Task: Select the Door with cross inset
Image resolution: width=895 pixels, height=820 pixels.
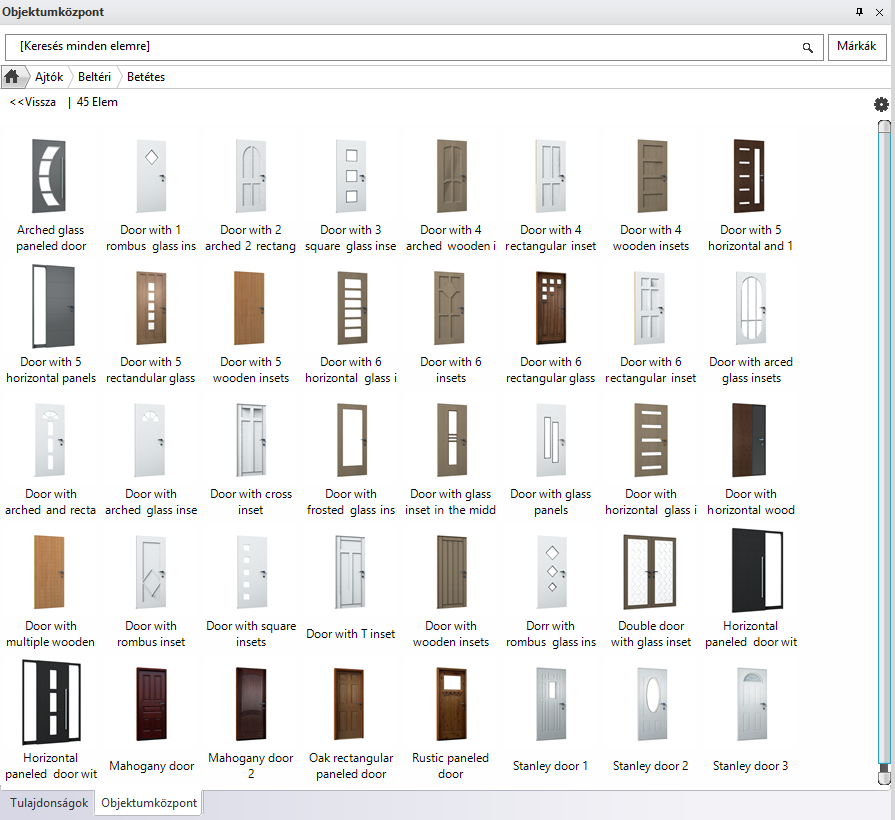Action: point(251,440)
